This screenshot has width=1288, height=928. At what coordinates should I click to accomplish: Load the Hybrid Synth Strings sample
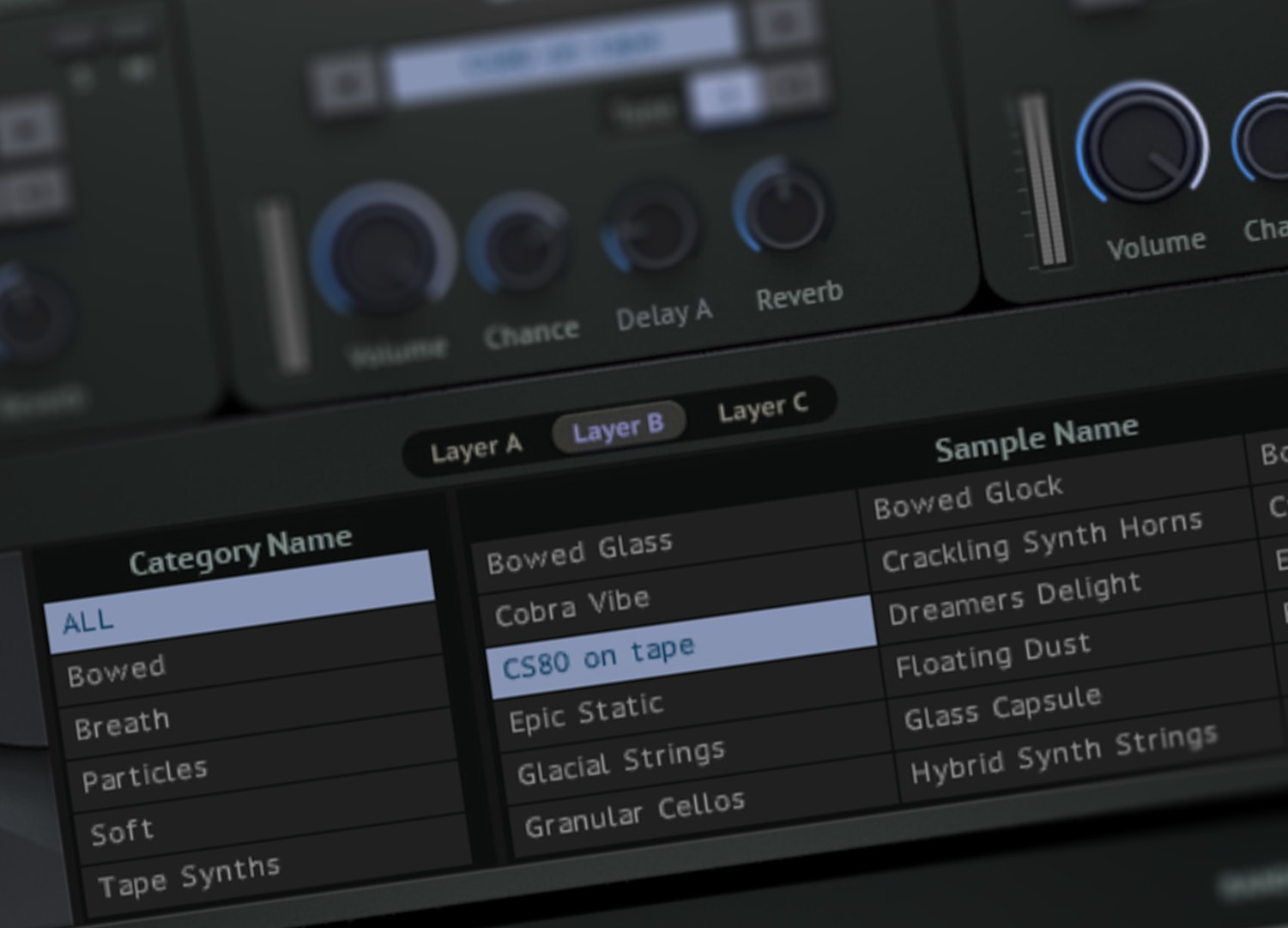pos(1091,750)
